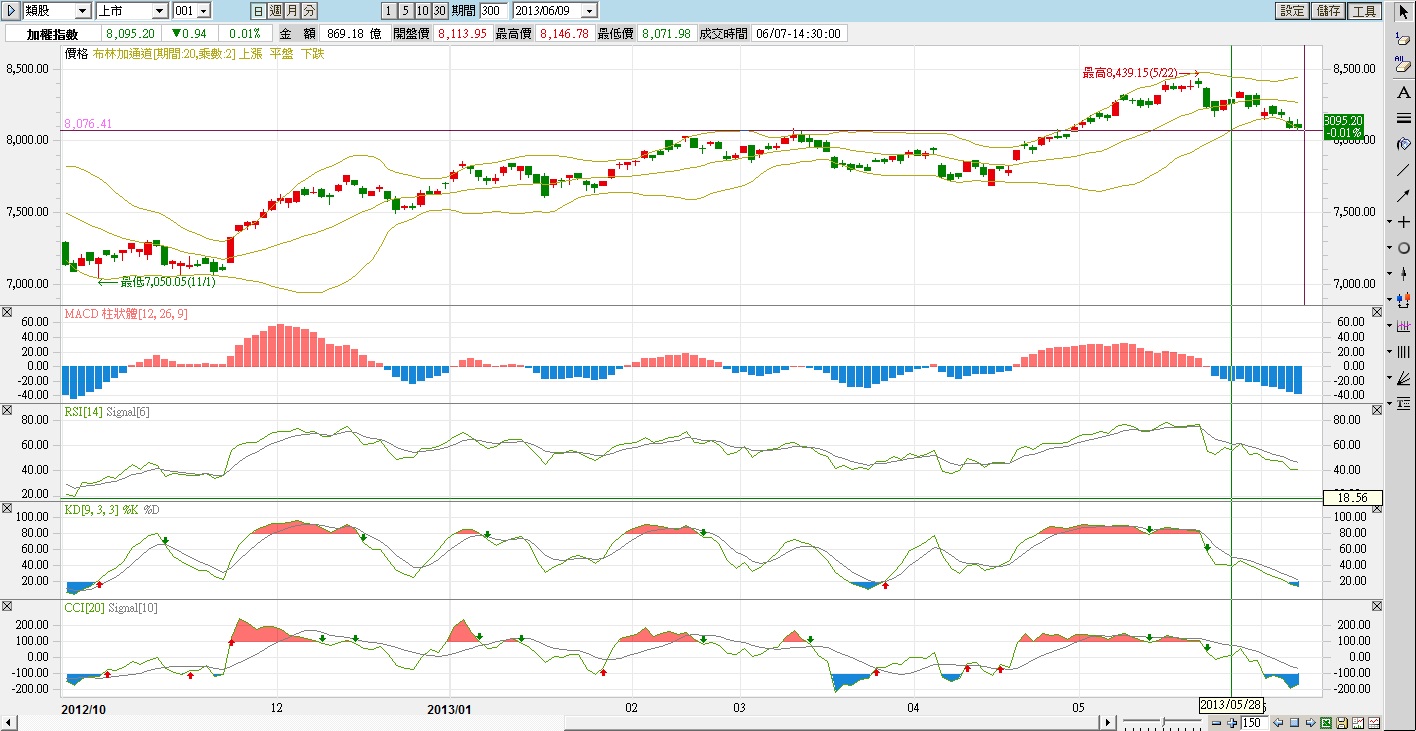
Task: Click the horizontal scrollbar thumb
Action: point(831,722)
